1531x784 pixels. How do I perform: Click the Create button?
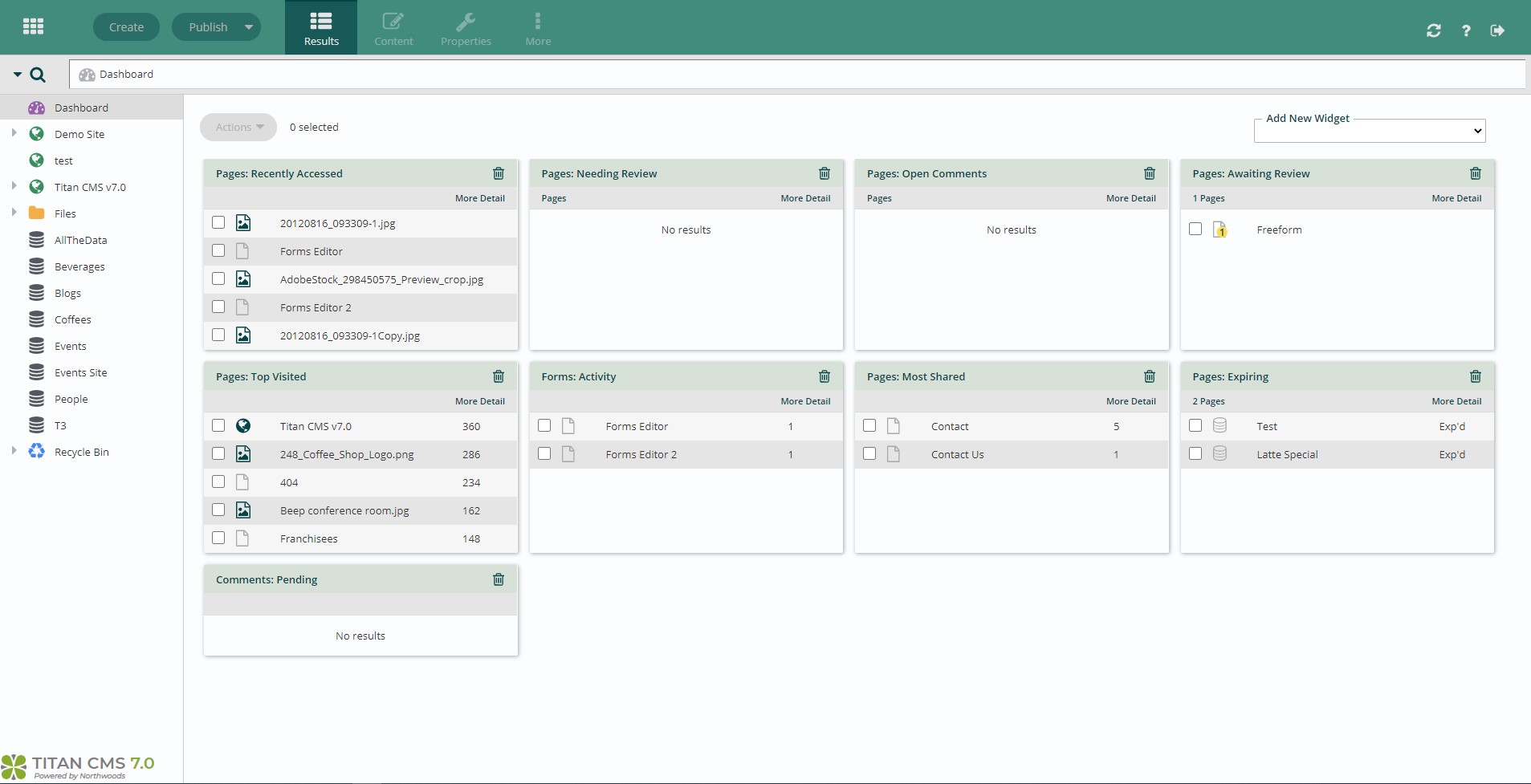[126, 26]
